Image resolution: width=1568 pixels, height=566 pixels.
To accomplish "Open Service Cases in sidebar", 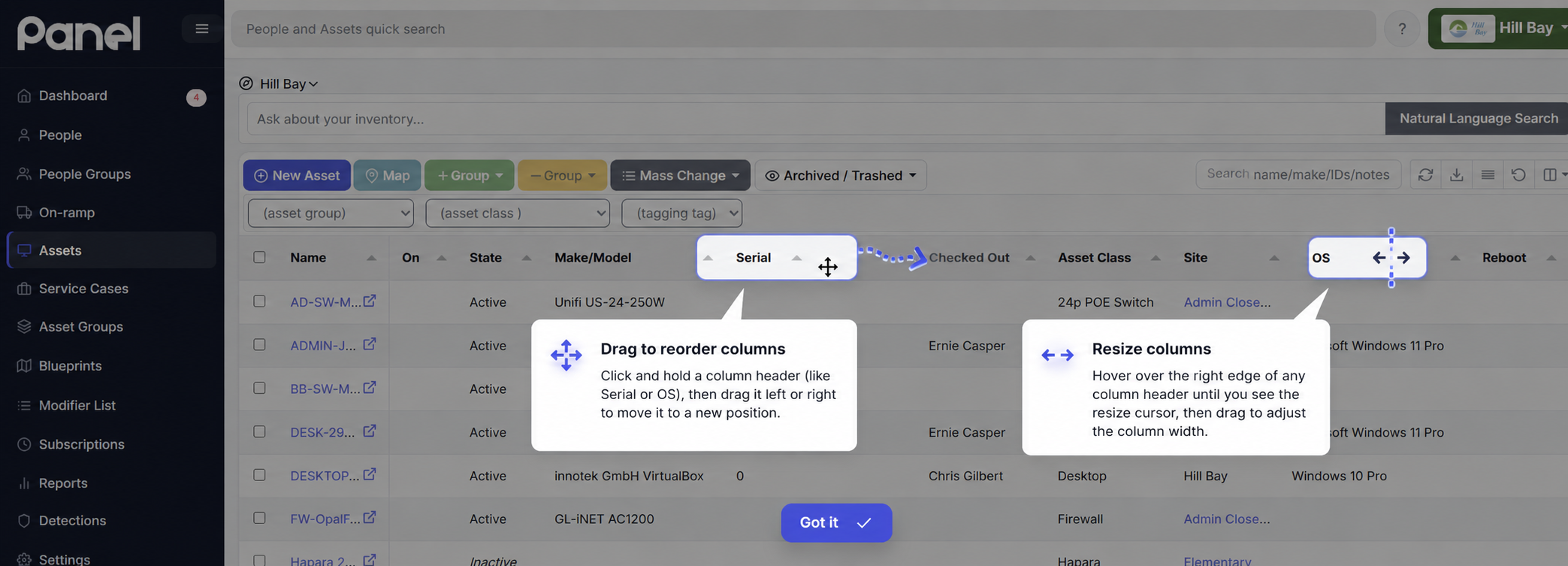I will click(x=83, y=289).
